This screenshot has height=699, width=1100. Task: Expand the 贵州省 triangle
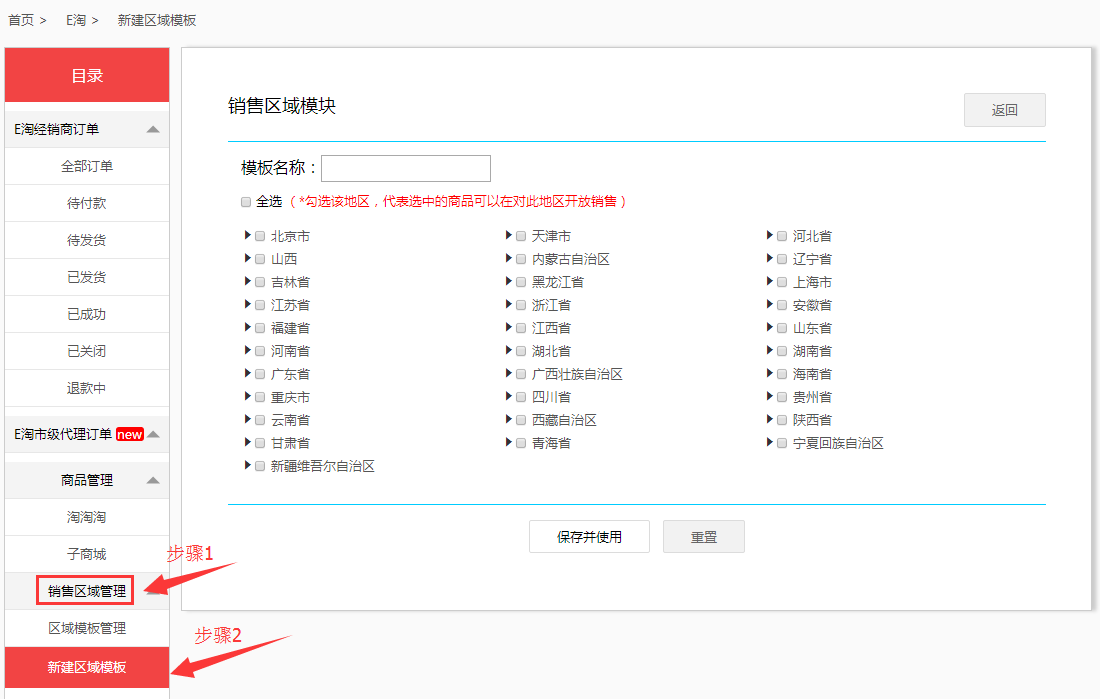coord(770,397)
